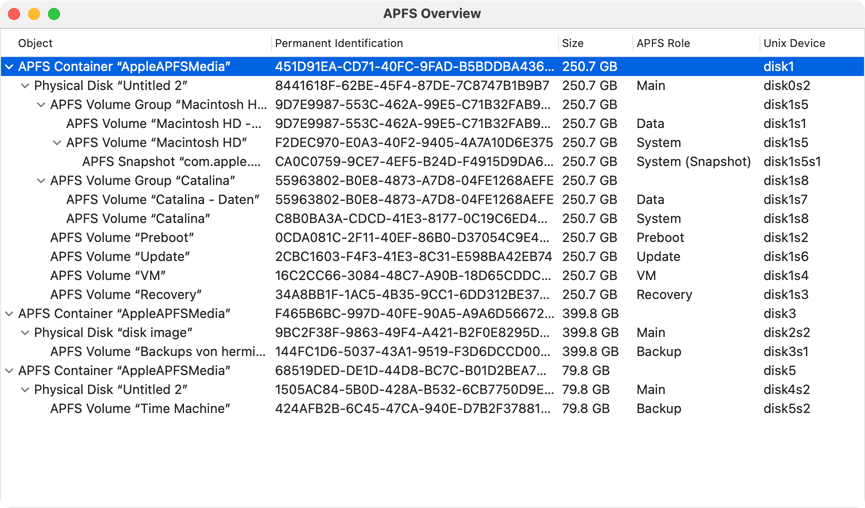
Task: Select APFS Volume "Preboot"
Action: pyautogui.click(x=432, y=238)
